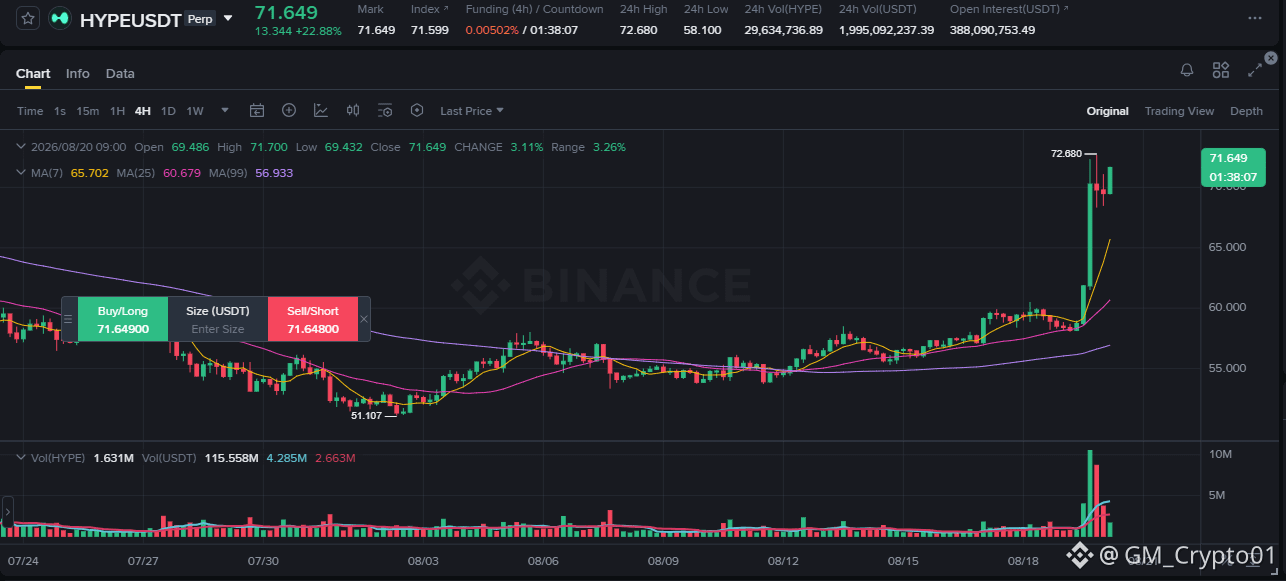
Task: Switch to the Depth chart view
Action: 1246,111
